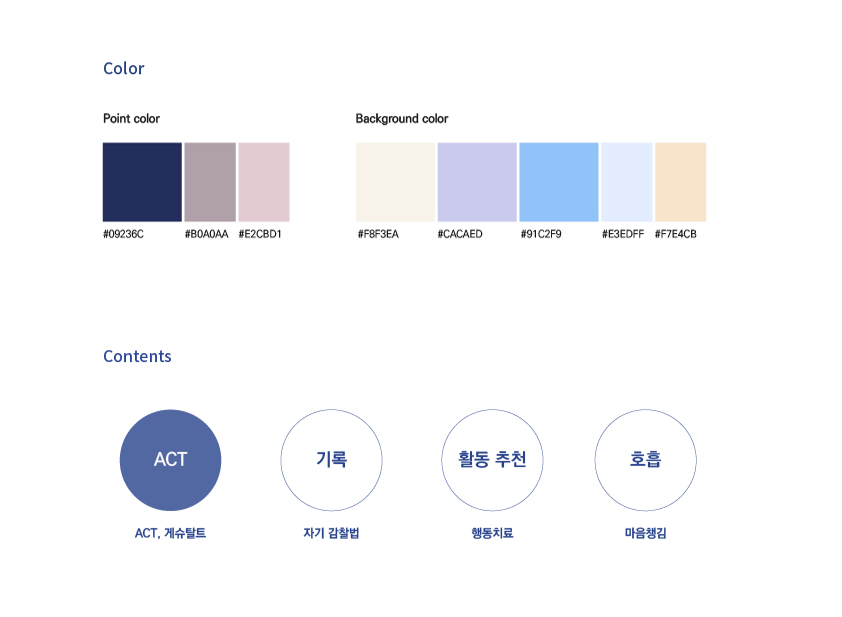The image size is (842, 617).
Task: Pick the peach #F7E4CB swatch
Action: [x=681, y=182]
